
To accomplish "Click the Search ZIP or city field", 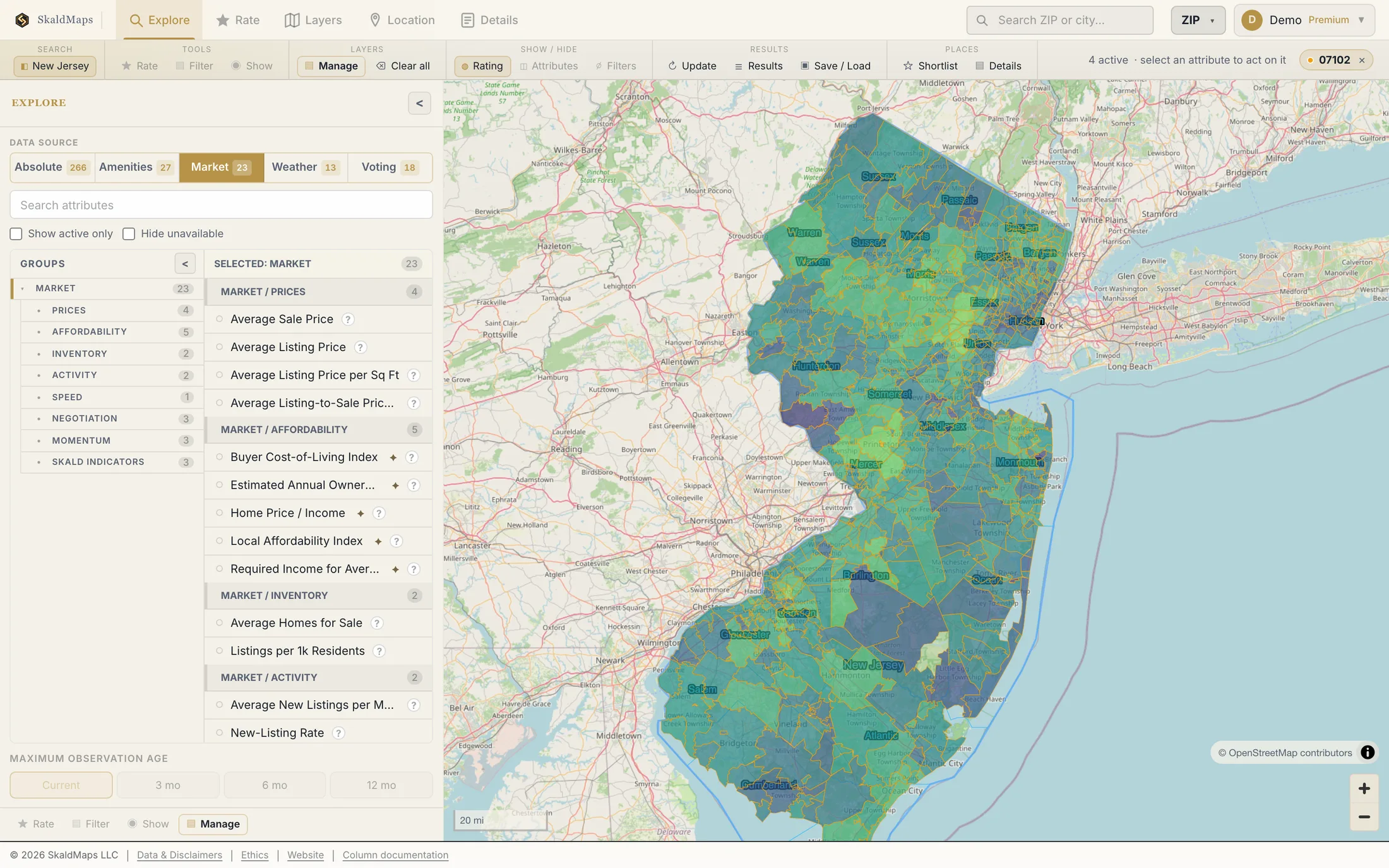I will tap(1059, 20).
